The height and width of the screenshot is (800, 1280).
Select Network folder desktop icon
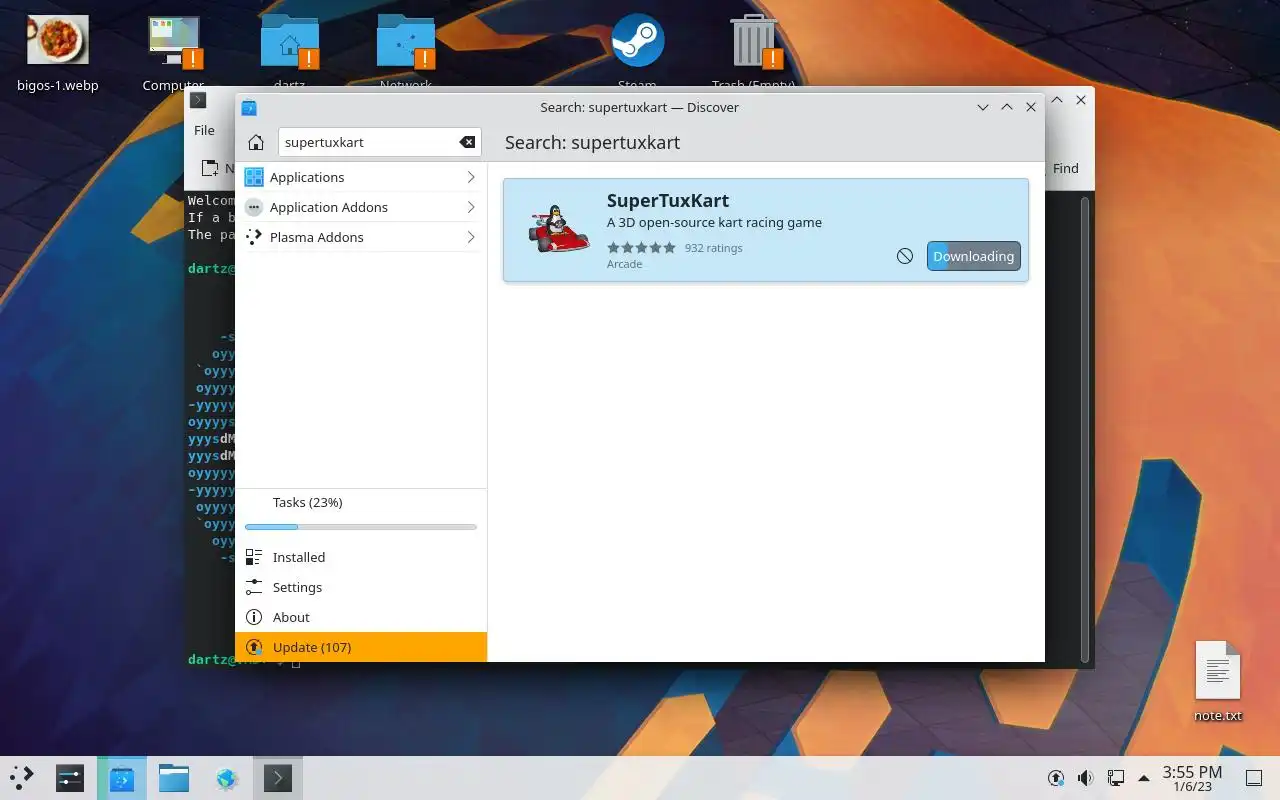[x=406, y=53]
